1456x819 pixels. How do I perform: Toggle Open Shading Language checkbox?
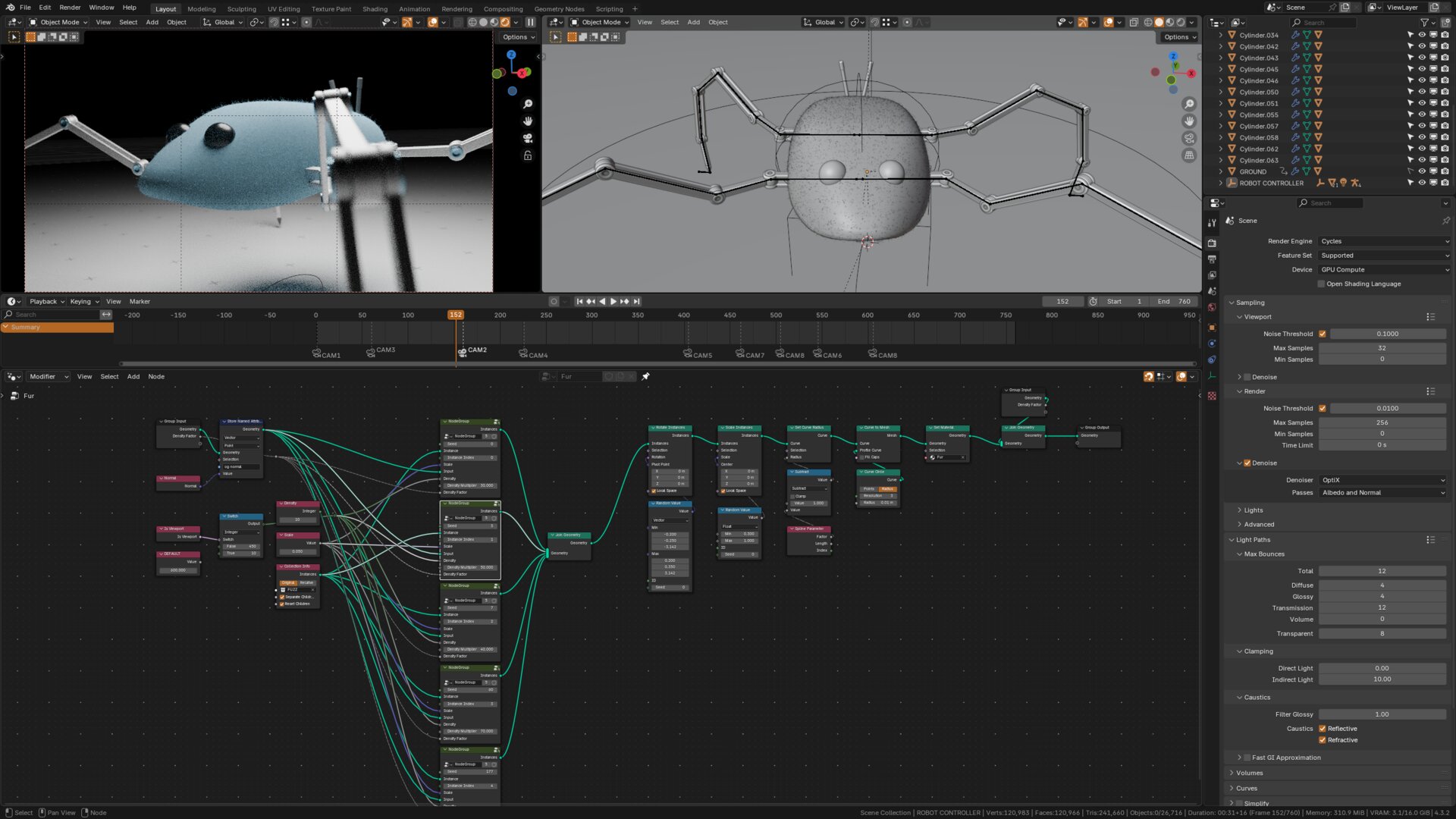(x=1321, y=284)
